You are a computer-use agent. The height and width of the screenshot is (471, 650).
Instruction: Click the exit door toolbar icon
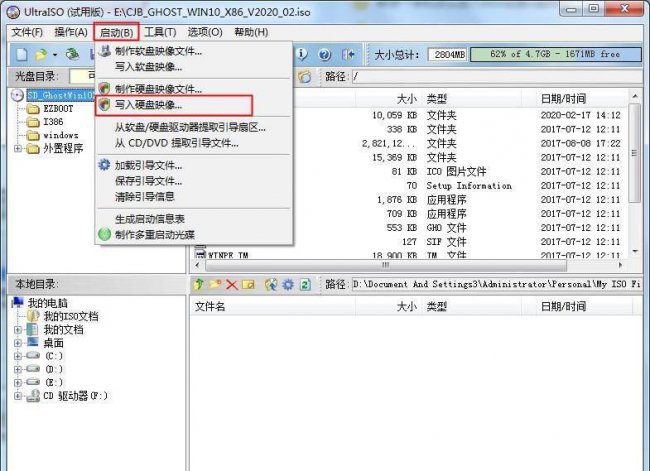tap(347, 54)
